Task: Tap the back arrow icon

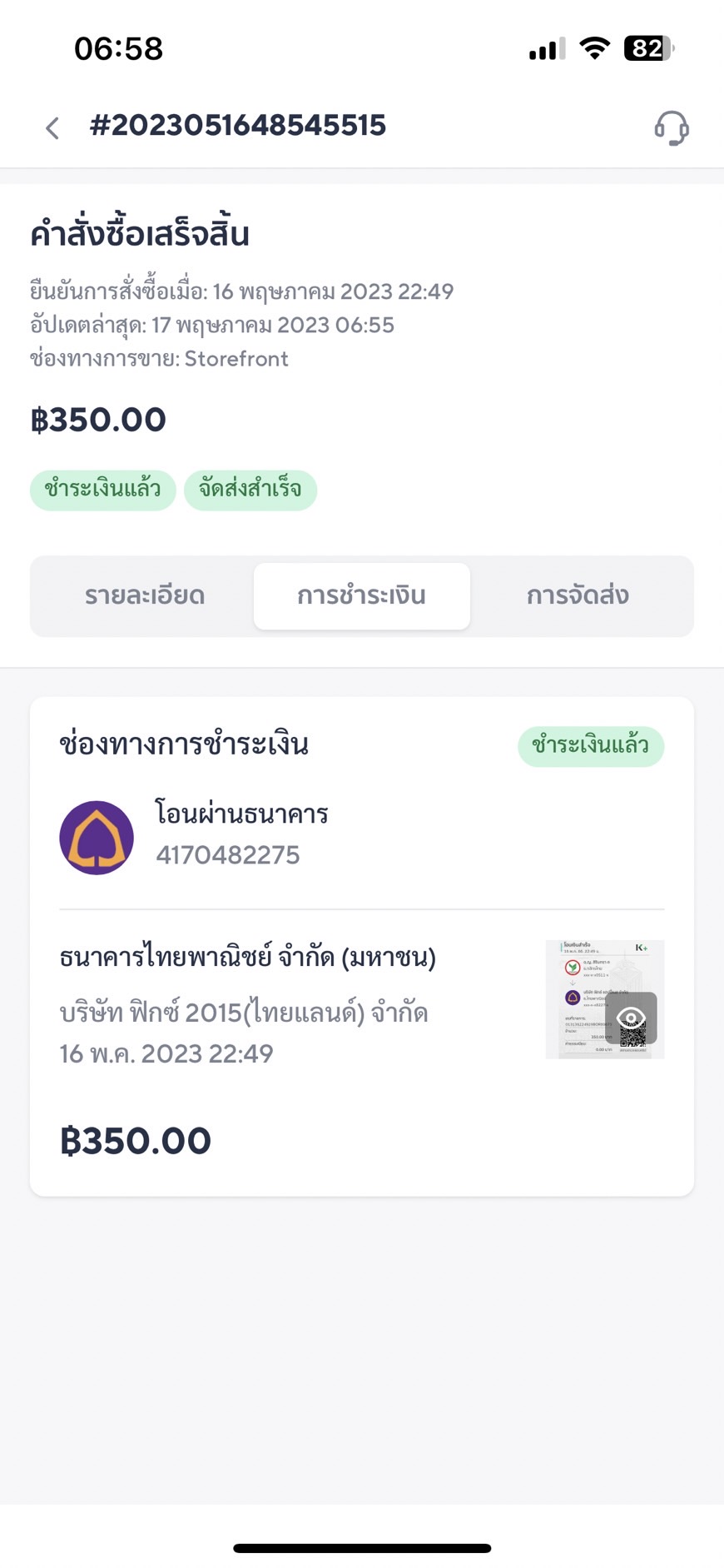Action: click(x=52, y=128)
